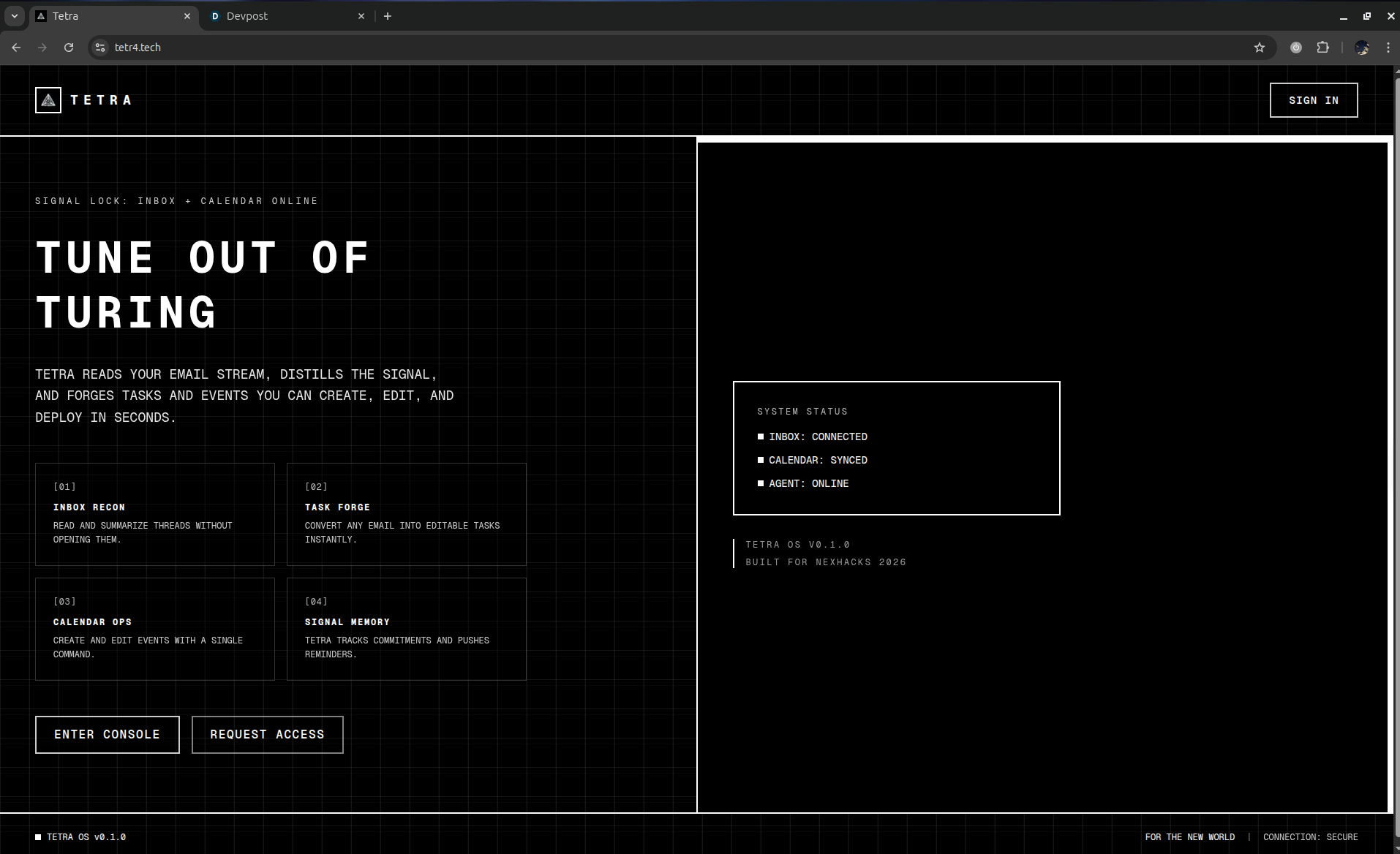
Task: Click the ENTER CONSOLE button
Action: 108,735
